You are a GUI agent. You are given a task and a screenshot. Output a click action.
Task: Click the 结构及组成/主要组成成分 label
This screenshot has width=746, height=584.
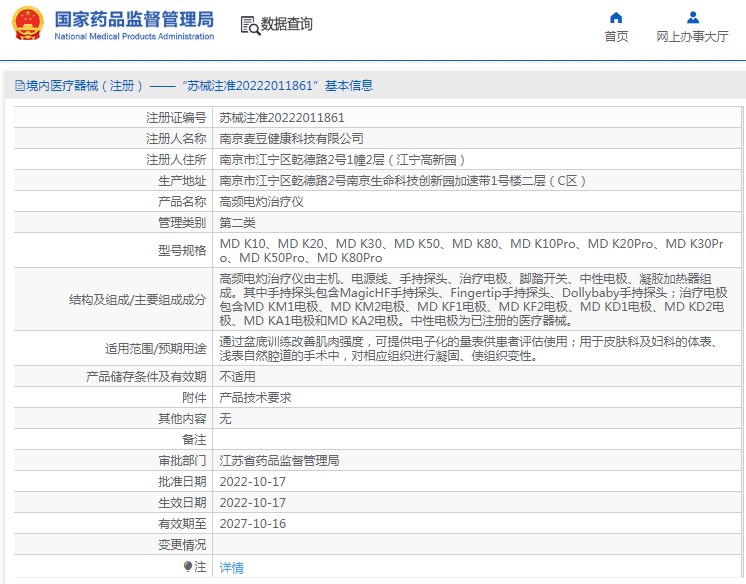(137, 299)
